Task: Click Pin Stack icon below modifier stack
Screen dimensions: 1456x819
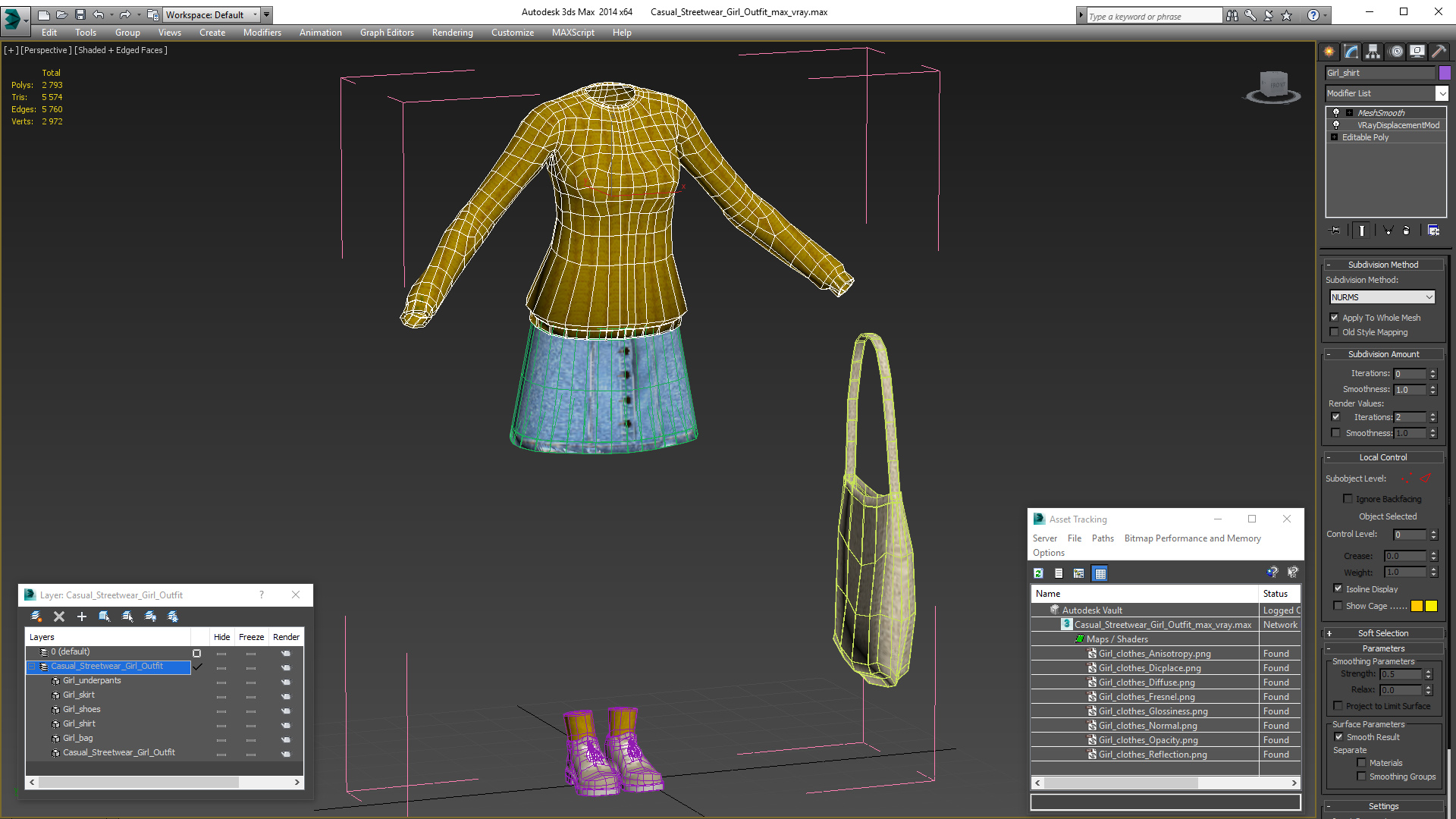Action: pos(1335,231)
